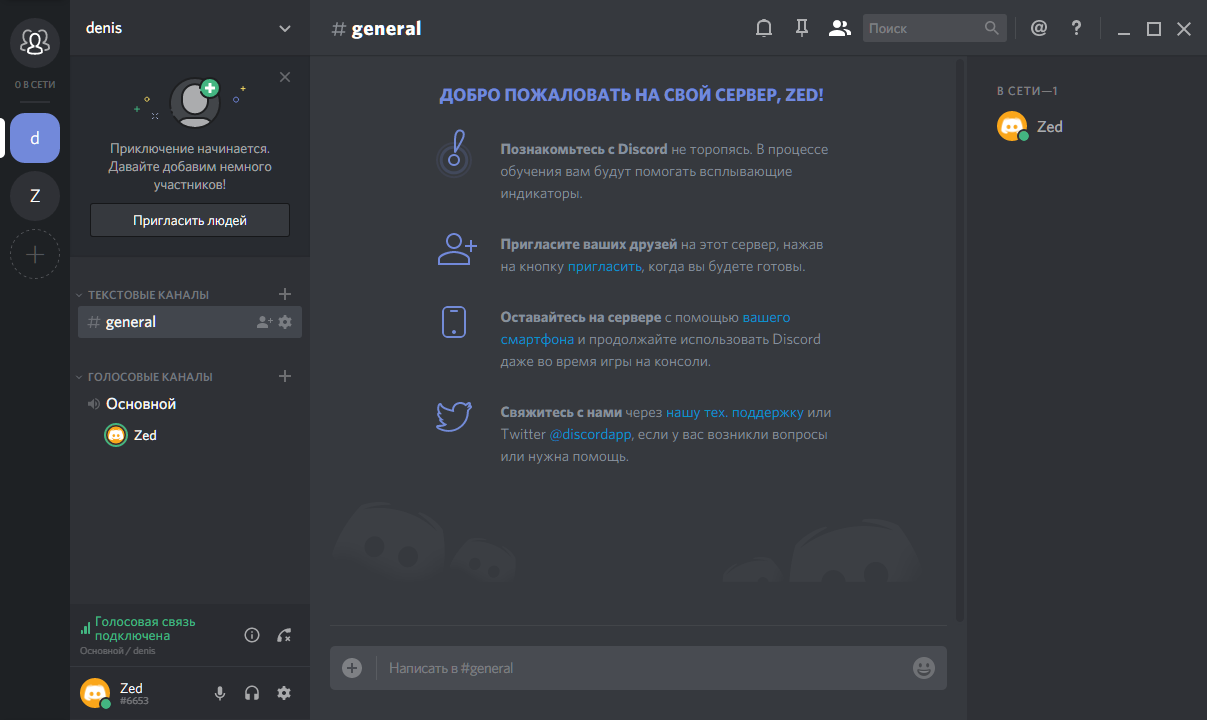Select the #general text channel

(x=190, y=322)
